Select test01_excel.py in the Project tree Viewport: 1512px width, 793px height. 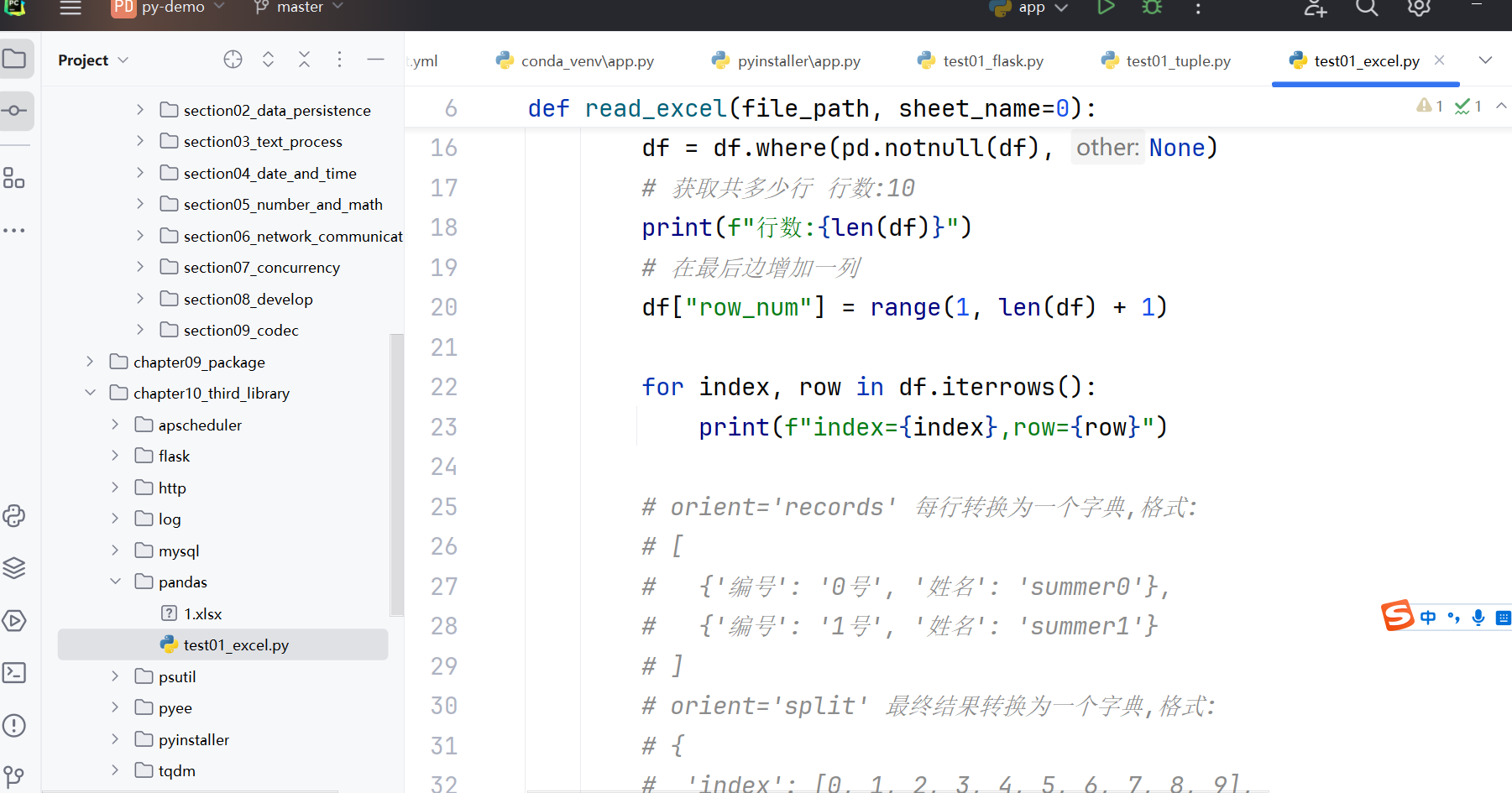click(x=223, y=644)
